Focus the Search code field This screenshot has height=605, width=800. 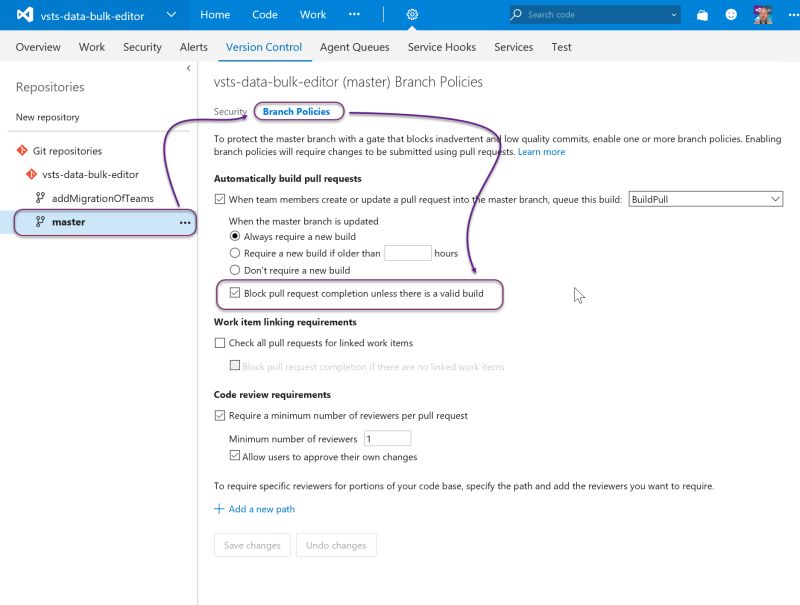tap(595, 15)
